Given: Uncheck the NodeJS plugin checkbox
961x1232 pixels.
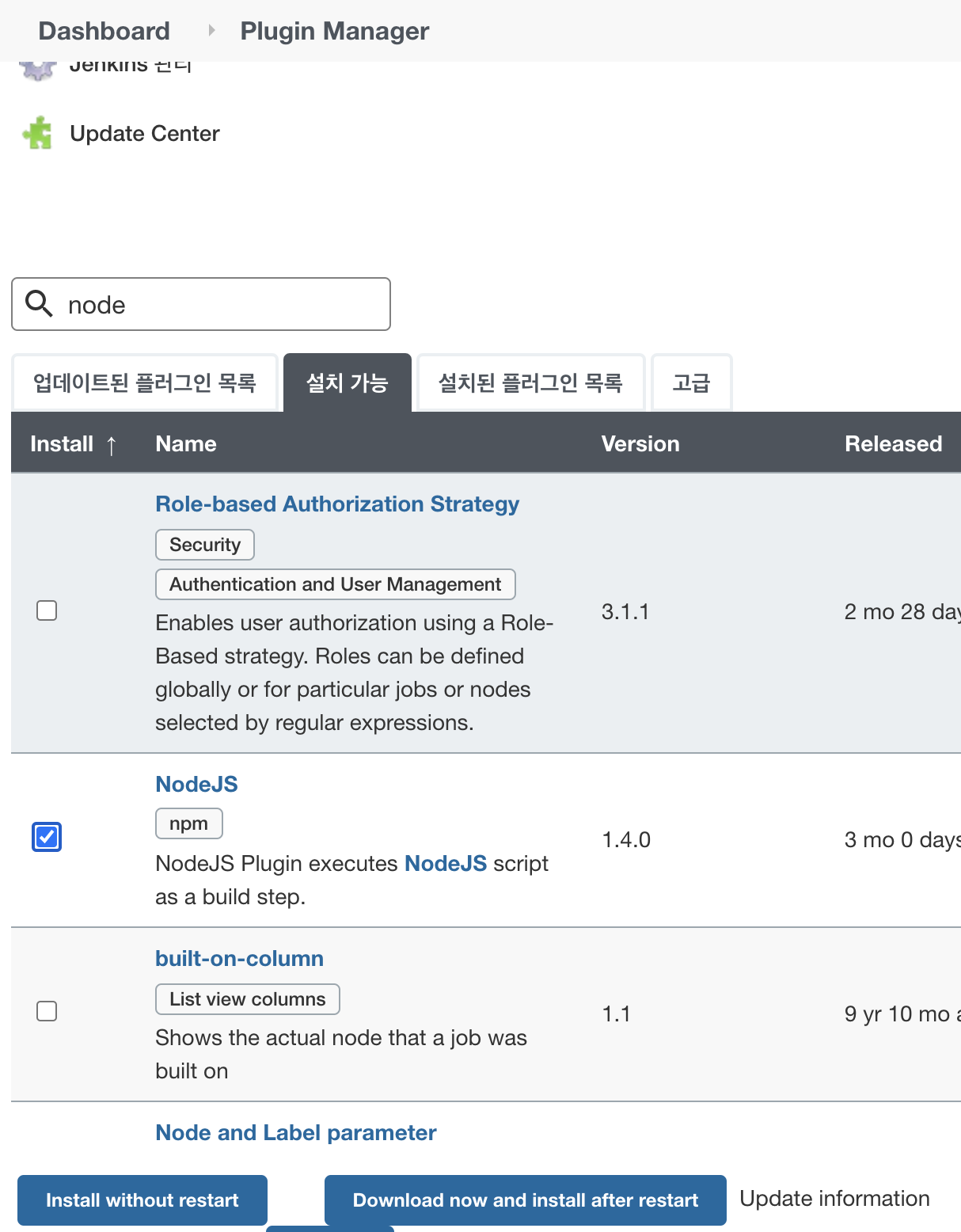Looking at the screenshot, I should click(47, 837).
